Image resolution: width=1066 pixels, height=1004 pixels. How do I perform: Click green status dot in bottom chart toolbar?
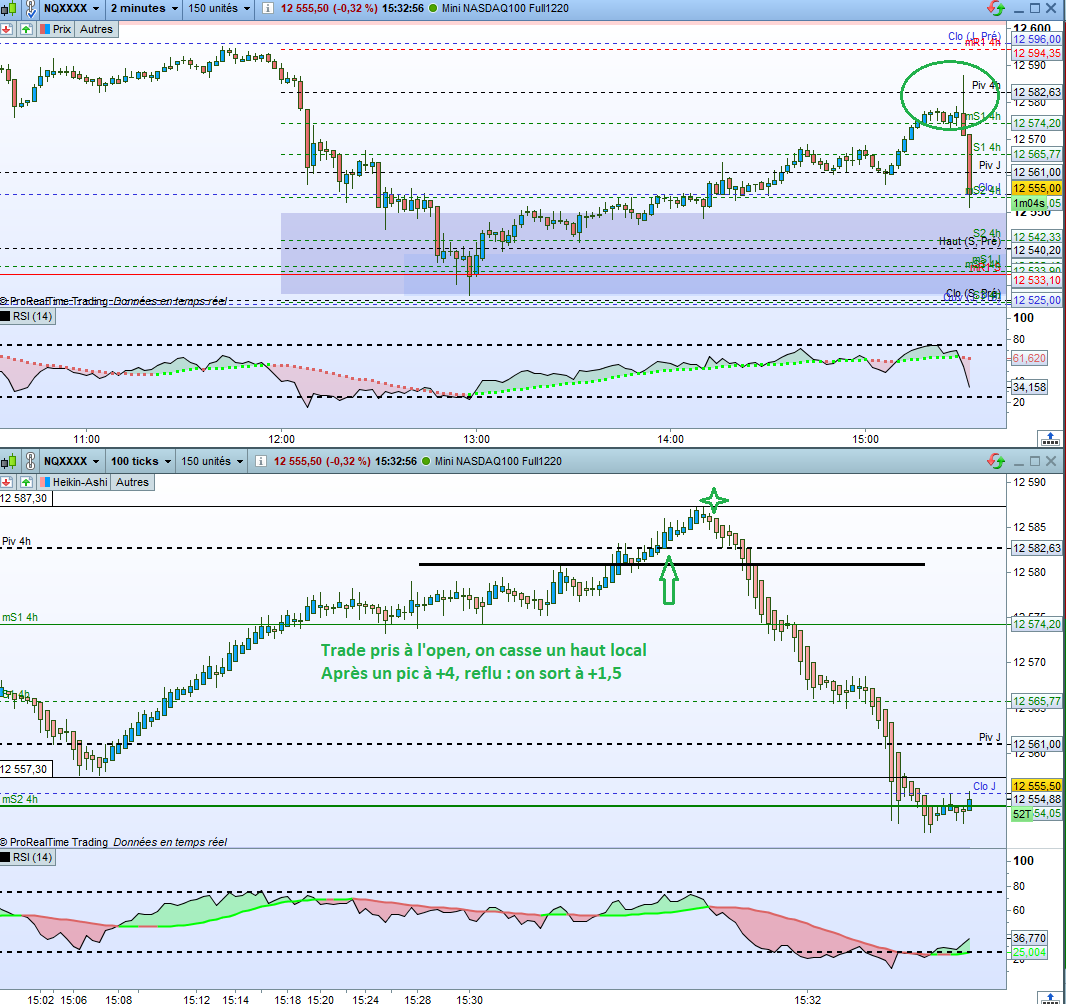(426, 462)
